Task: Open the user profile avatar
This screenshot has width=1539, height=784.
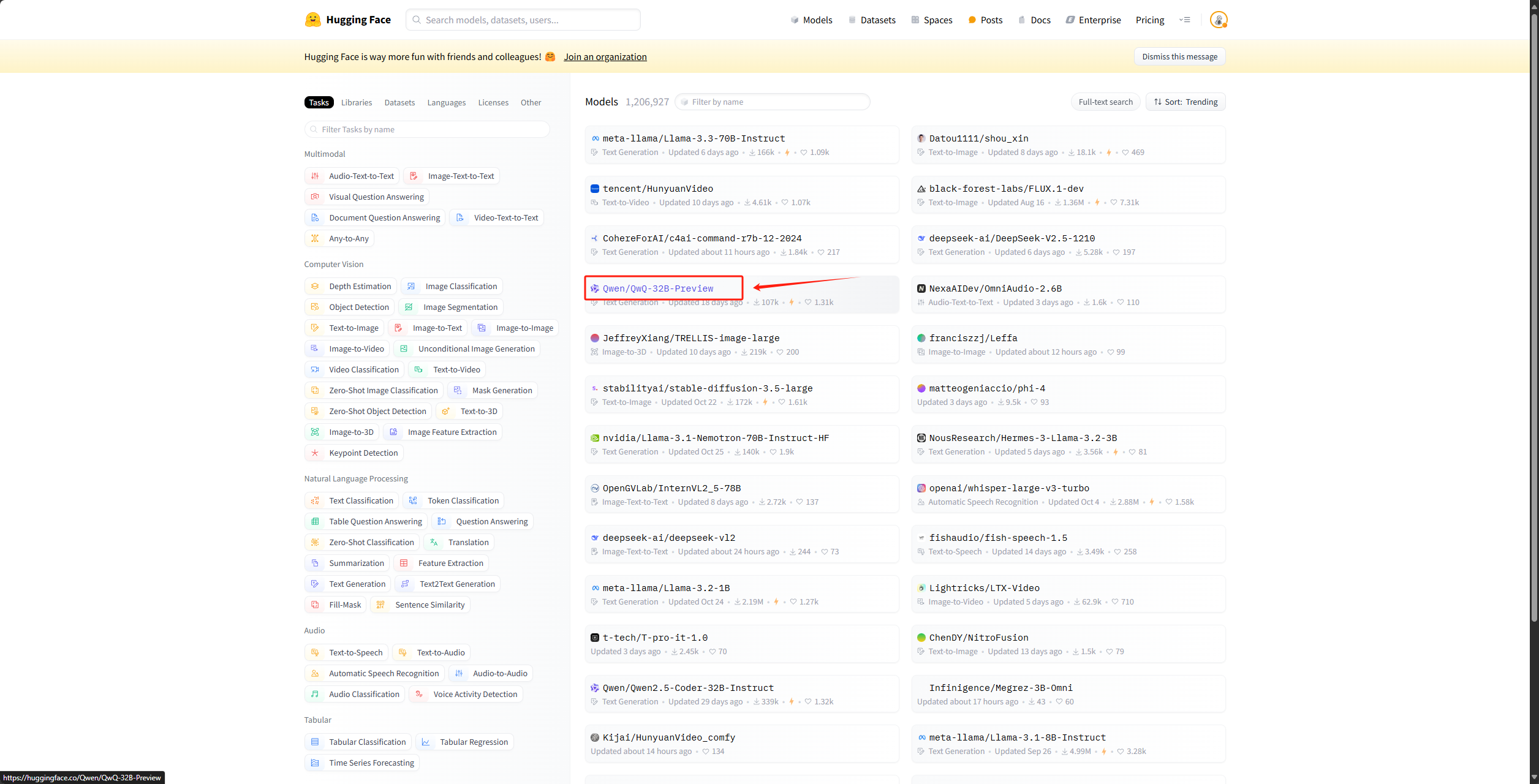Action: (x=1218, y=20)
